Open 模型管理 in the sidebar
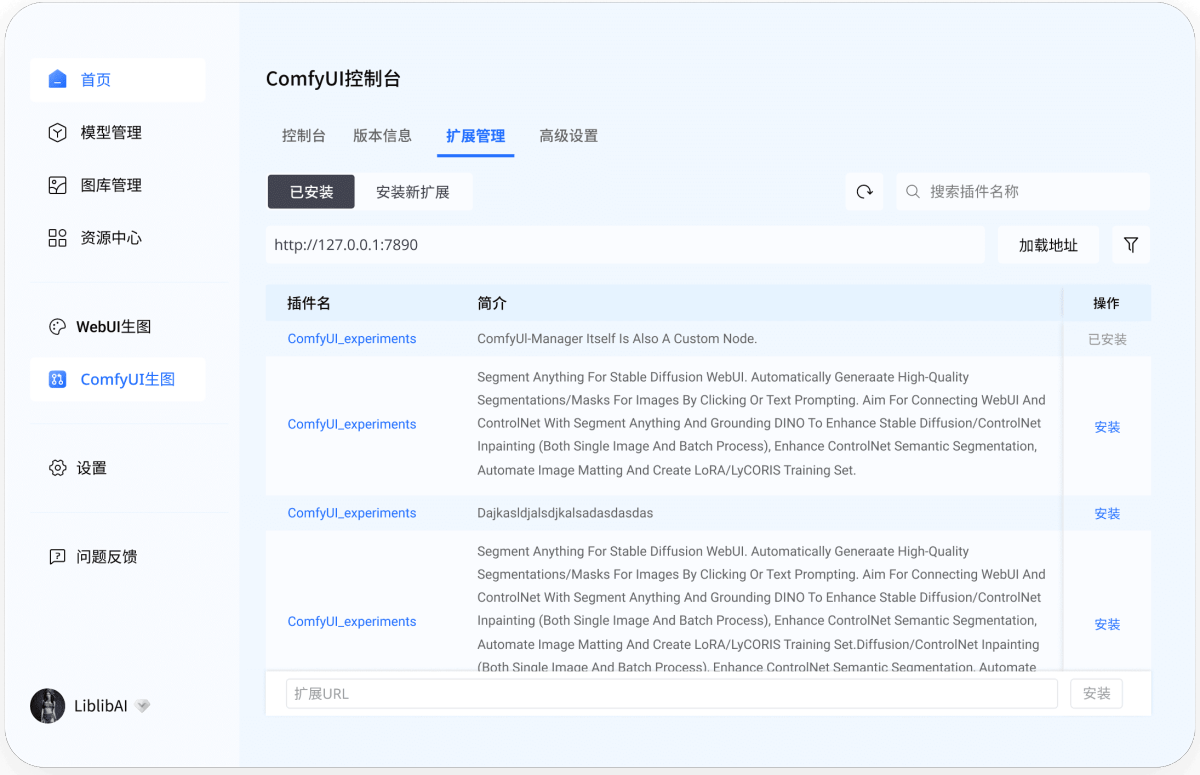The height and width of the screenshot is (775, 1200). click(111, 133)
